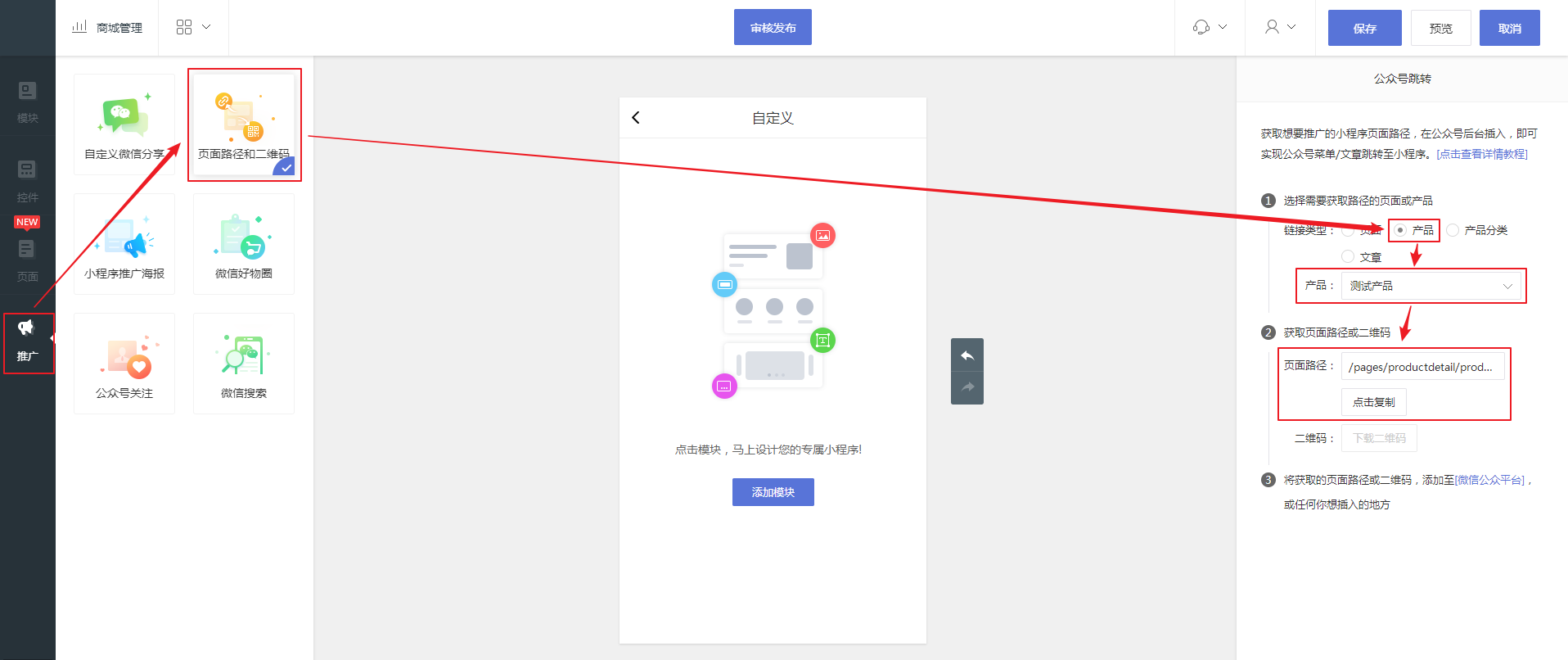Viewport: 1568px width, 660px height.
Task: Open 点击查看详情教程 link
Action: 1482,154
